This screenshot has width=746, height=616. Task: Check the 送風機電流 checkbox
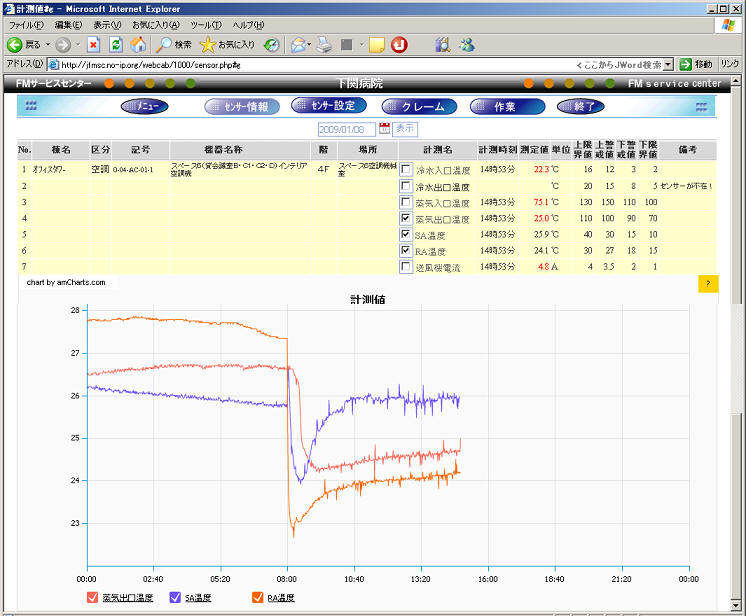(405, 267)
